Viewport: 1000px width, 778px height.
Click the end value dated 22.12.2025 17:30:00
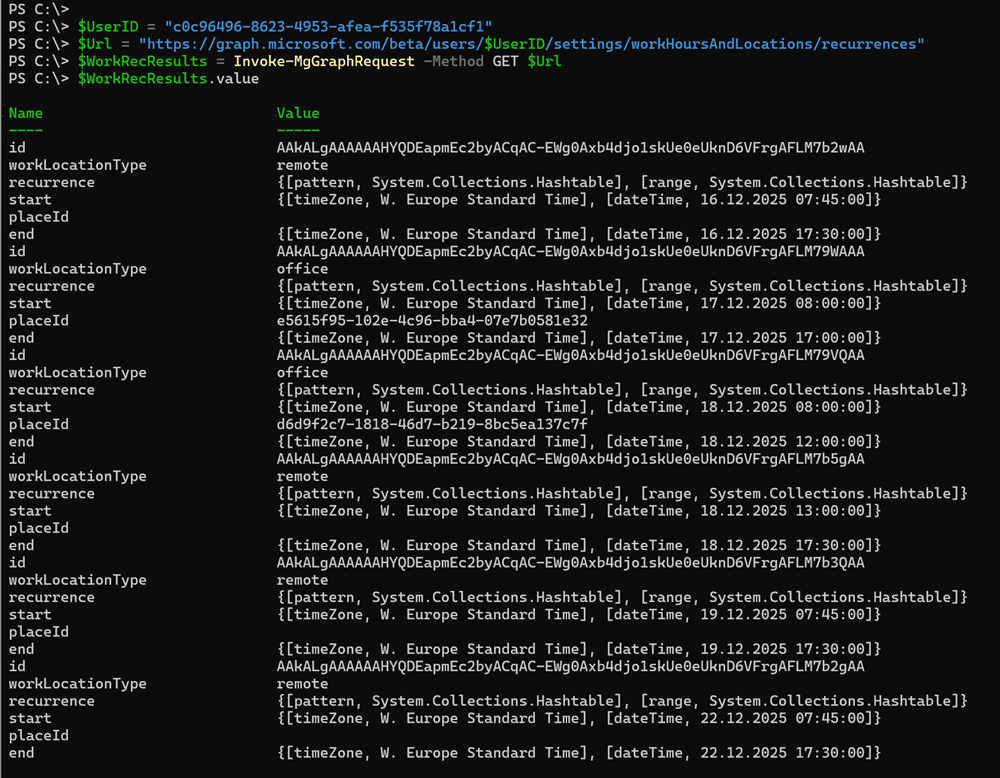[579, 753]
